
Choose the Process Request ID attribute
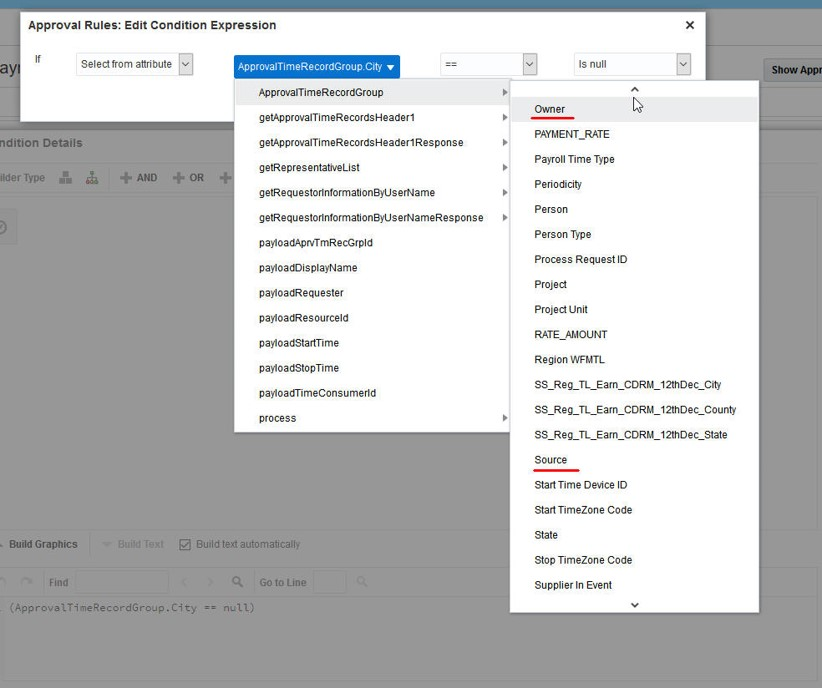(634, 260)
